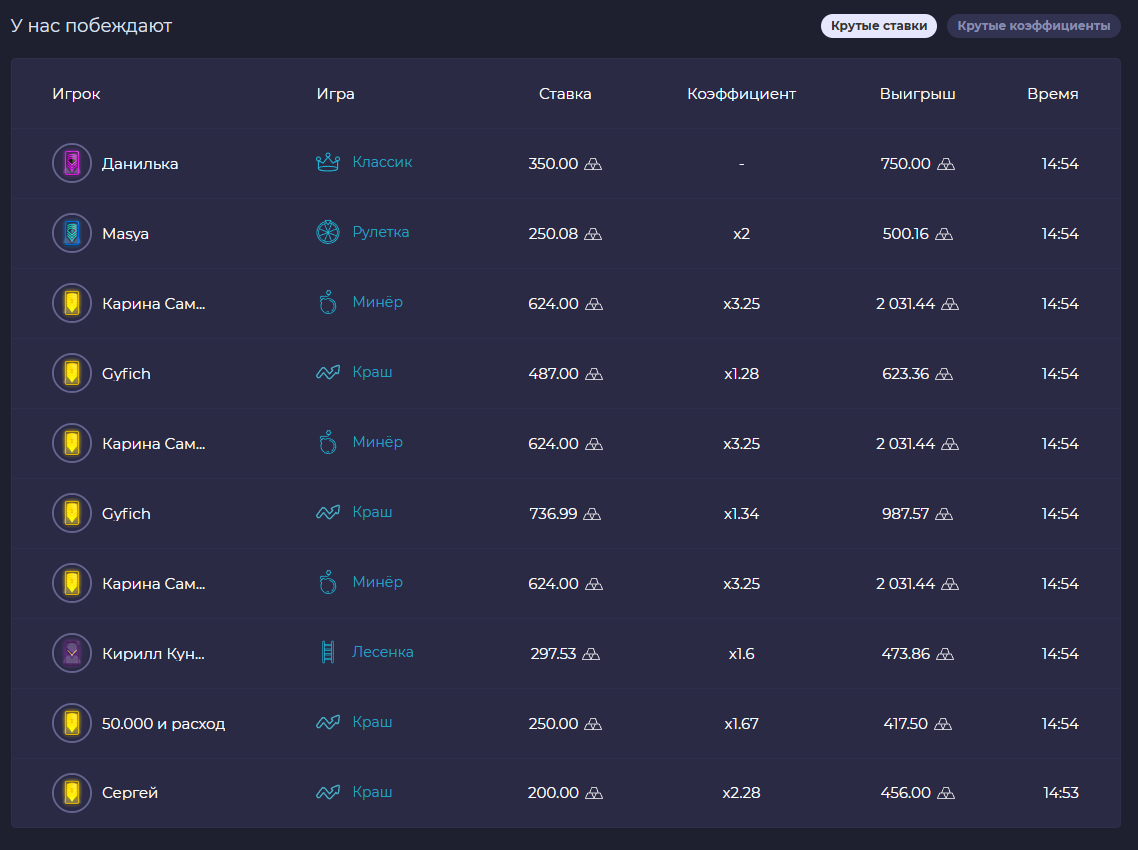Click the Выигрыш column header
This screenshot has width=1138, height=850.
click(917, 94)
